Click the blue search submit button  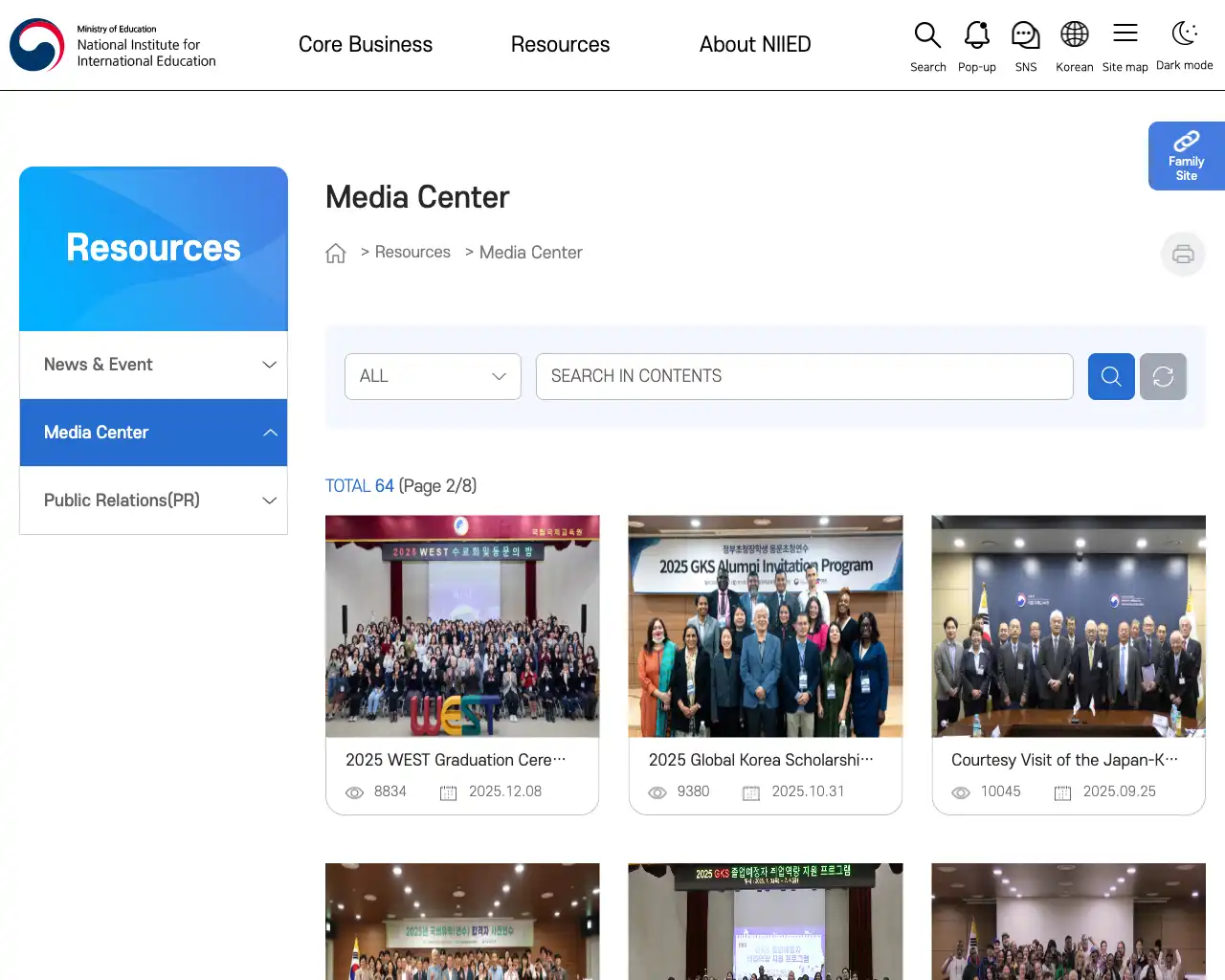[x=1111, y=376]
